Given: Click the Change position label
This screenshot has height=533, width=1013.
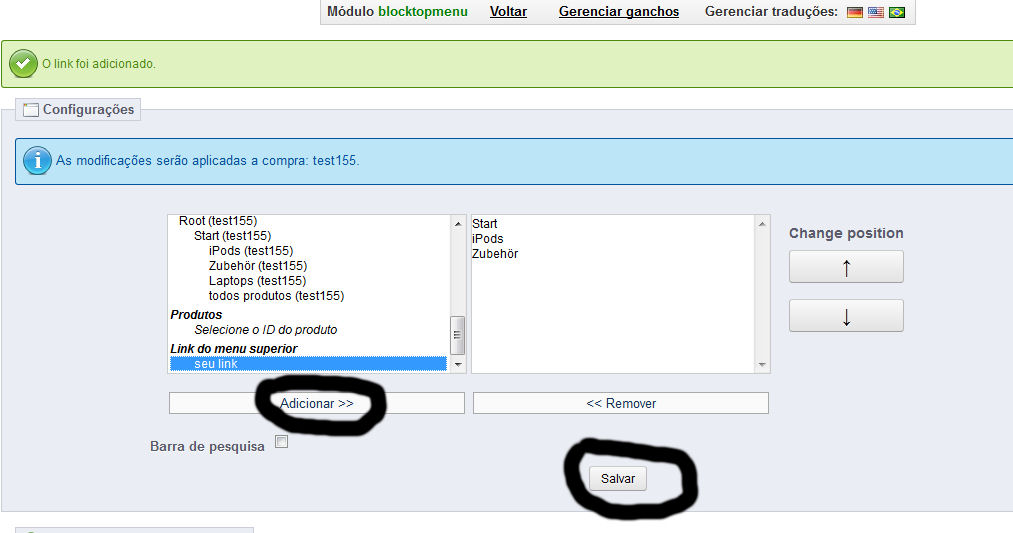Looking at the screenshot, I should [x=846, y=233].
